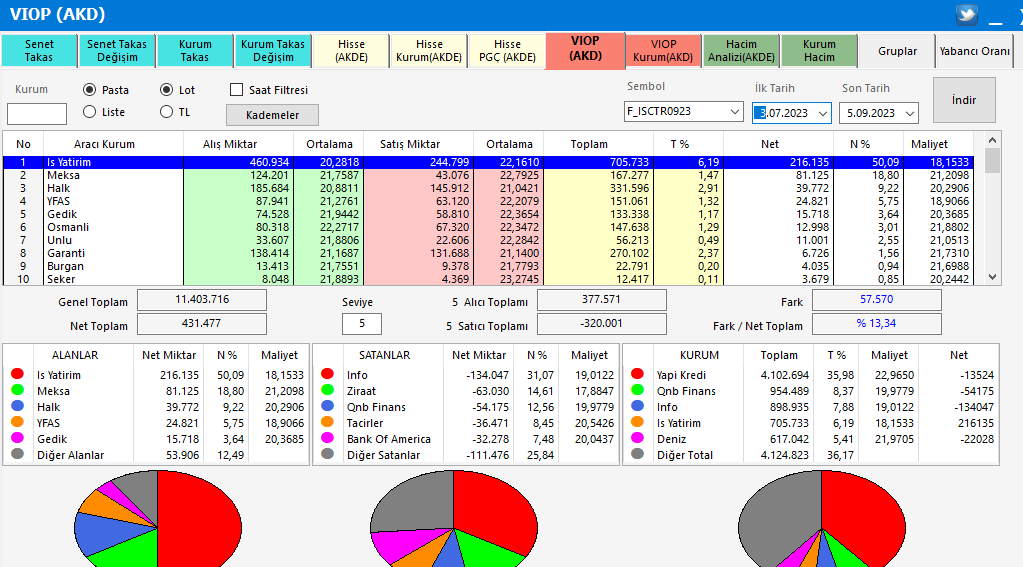Select the Pasta radio option

pos(90,90)
